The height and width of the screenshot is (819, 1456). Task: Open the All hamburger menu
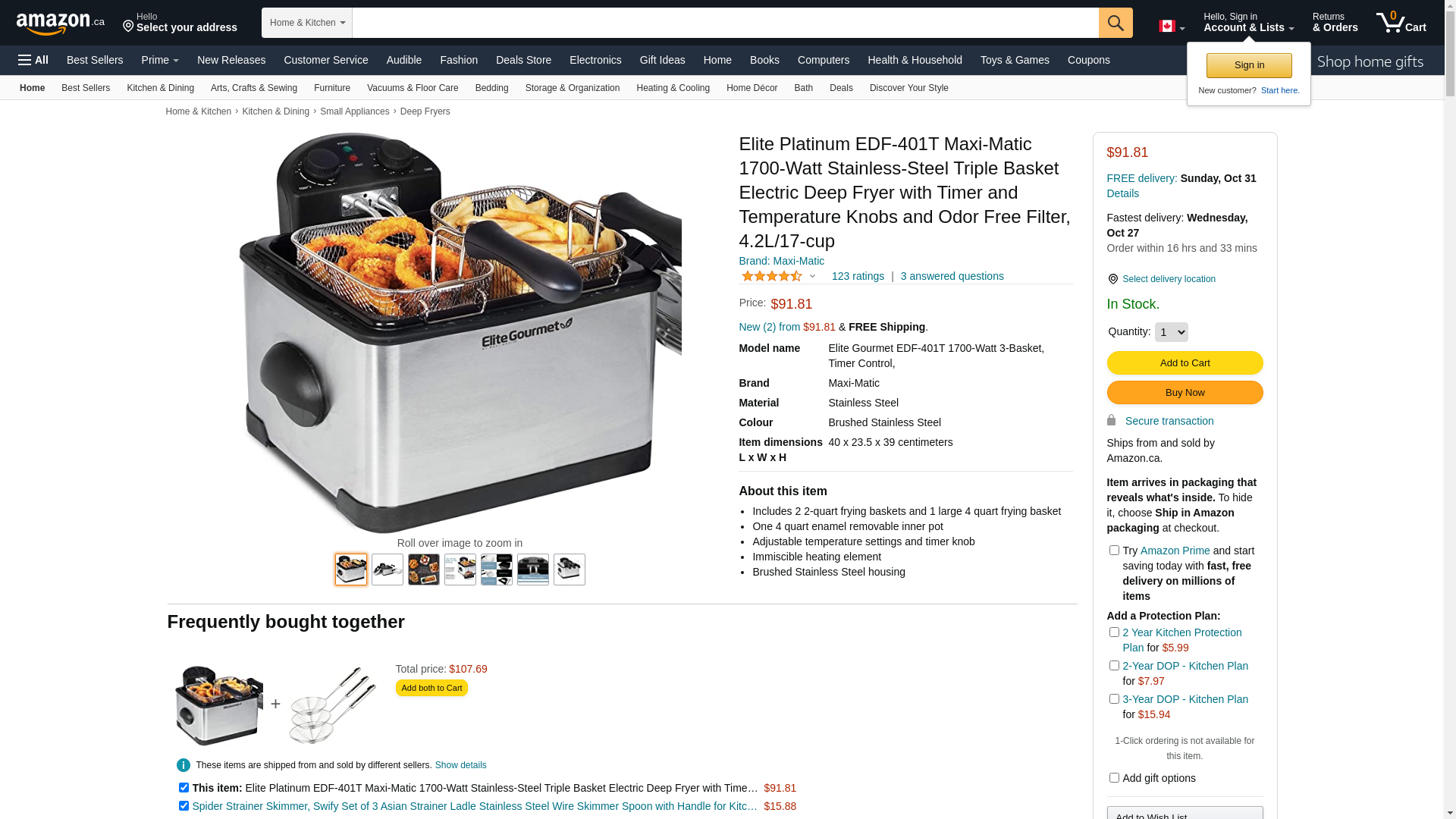(33, 60)
